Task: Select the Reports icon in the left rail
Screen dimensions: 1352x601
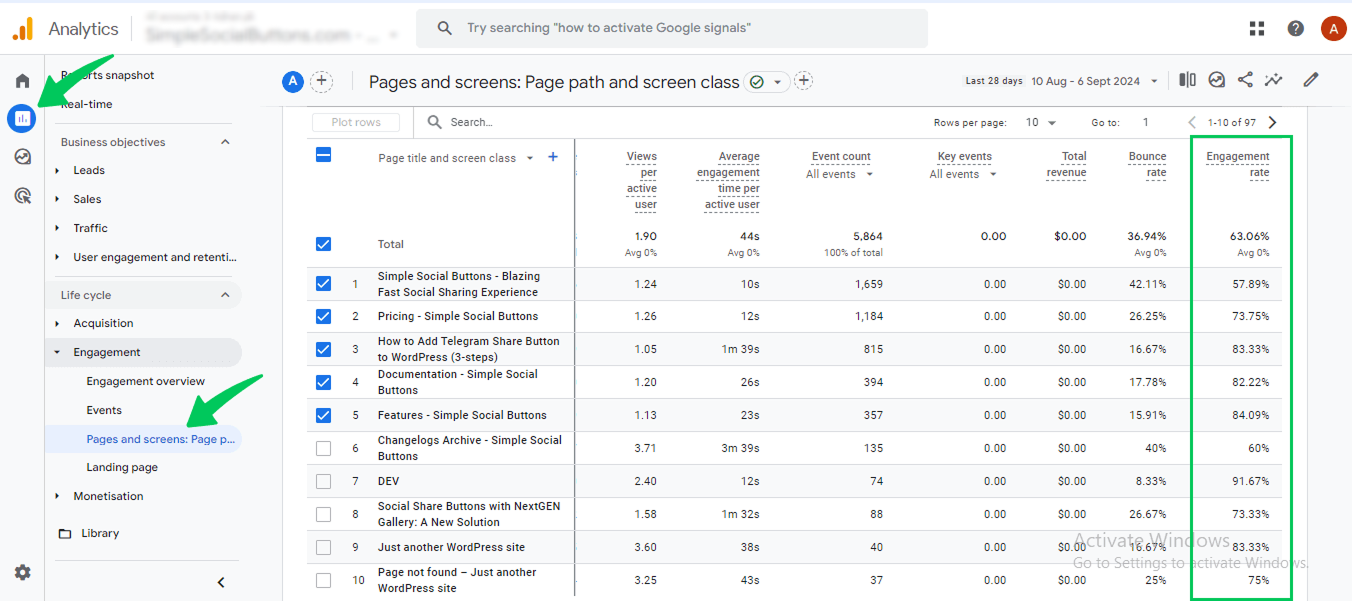Action: click(x=22, y=119)
